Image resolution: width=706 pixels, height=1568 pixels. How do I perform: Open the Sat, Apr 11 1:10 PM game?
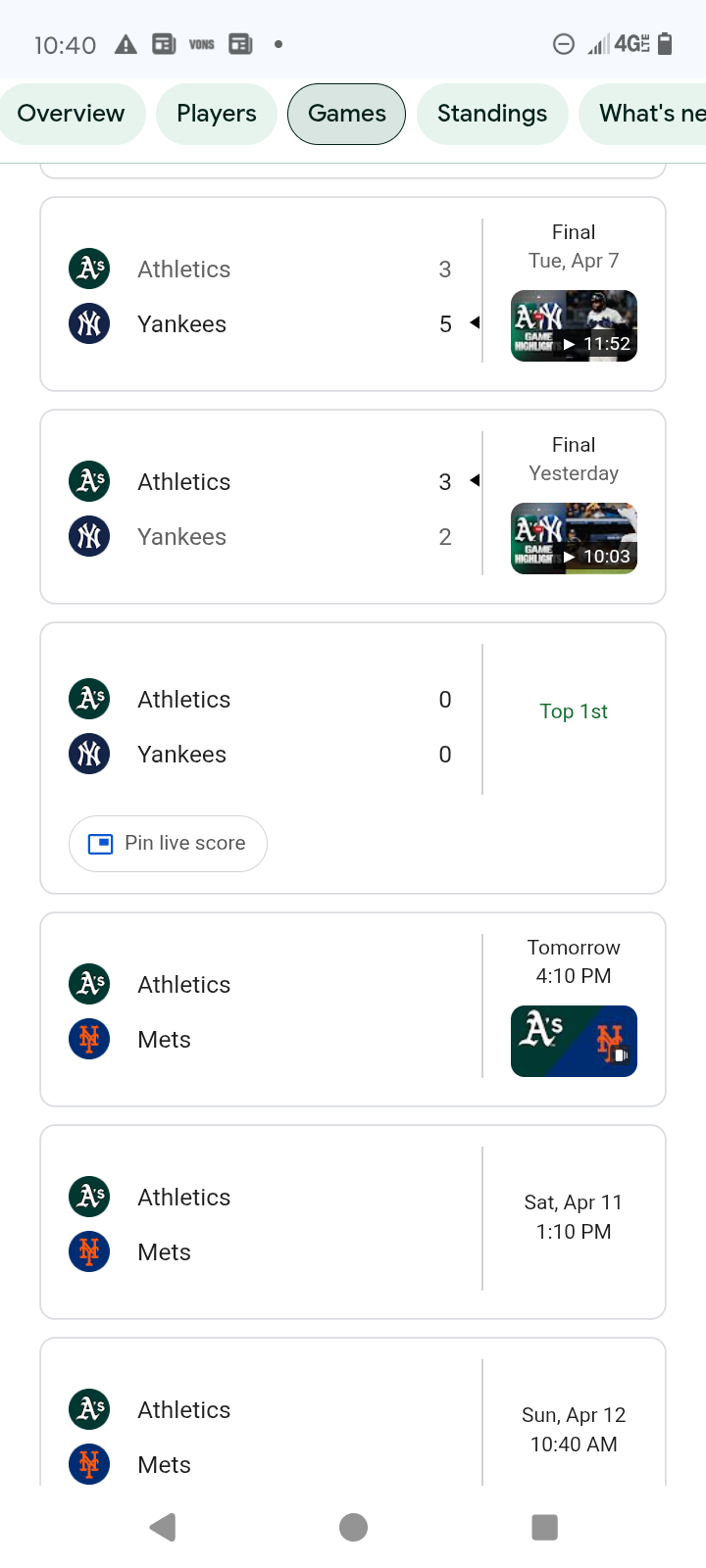point(574,1217)
